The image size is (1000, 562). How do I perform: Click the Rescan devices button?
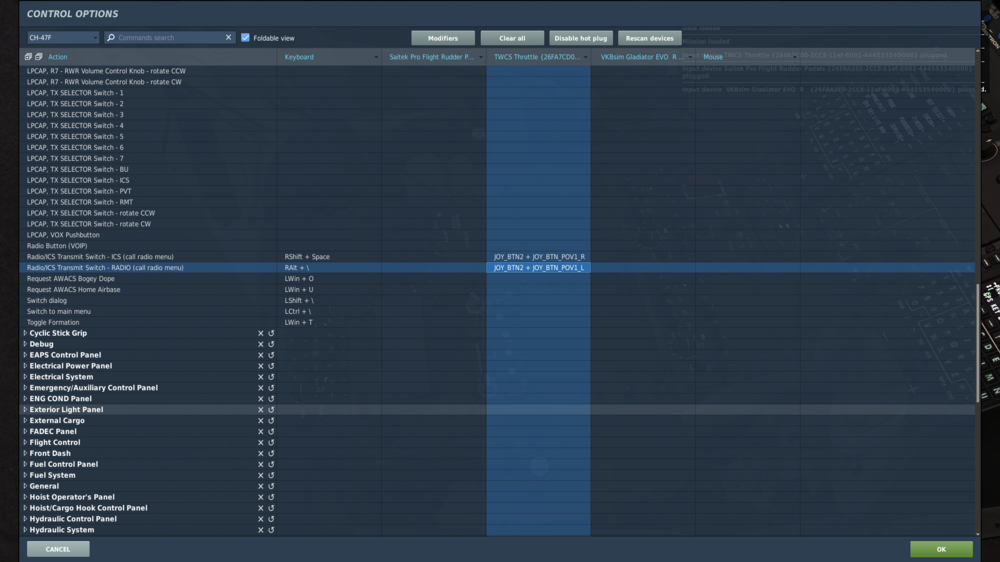click(x=649, y=38)
